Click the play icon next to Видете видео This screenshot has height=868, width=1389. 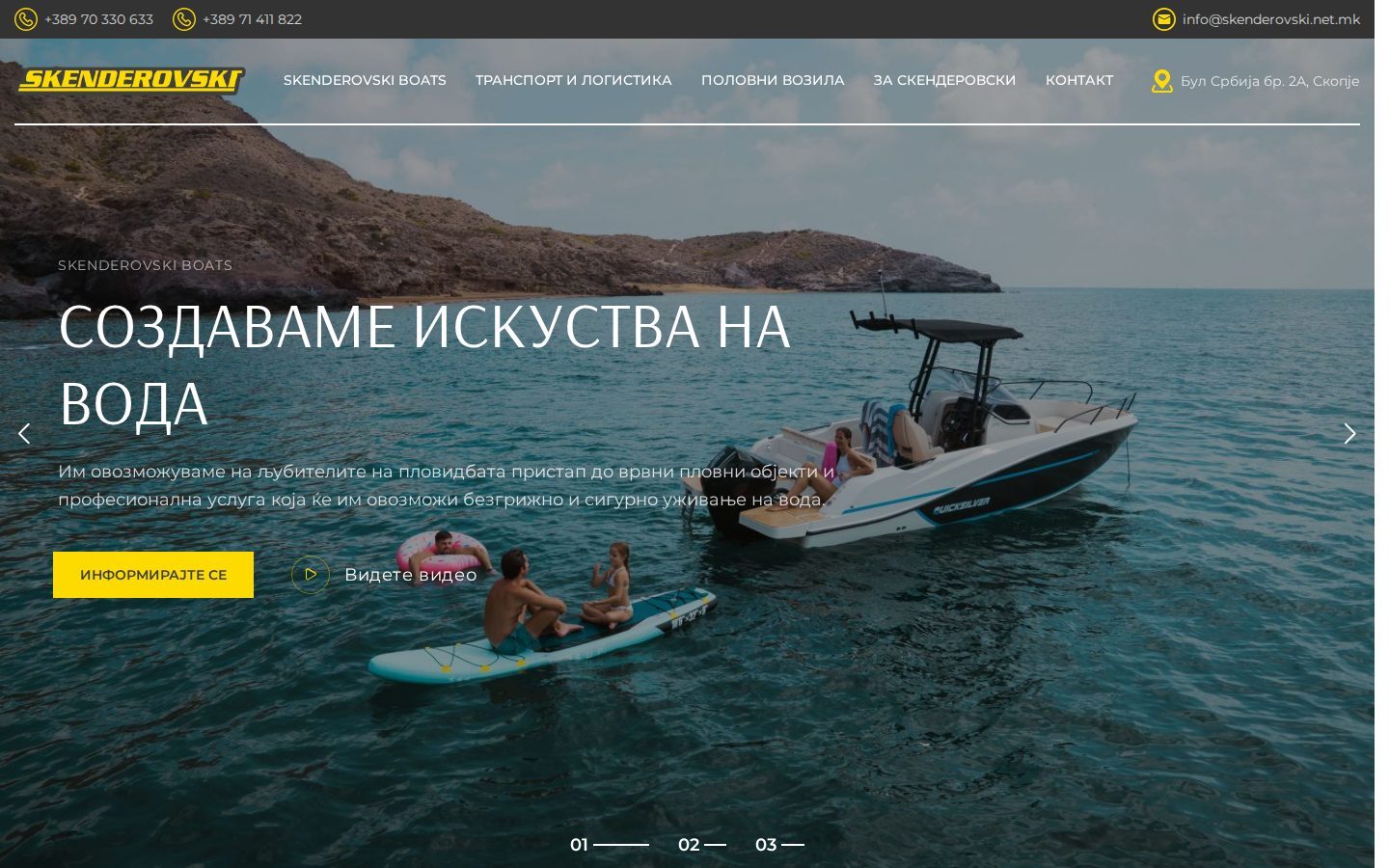tap(311, 575)
